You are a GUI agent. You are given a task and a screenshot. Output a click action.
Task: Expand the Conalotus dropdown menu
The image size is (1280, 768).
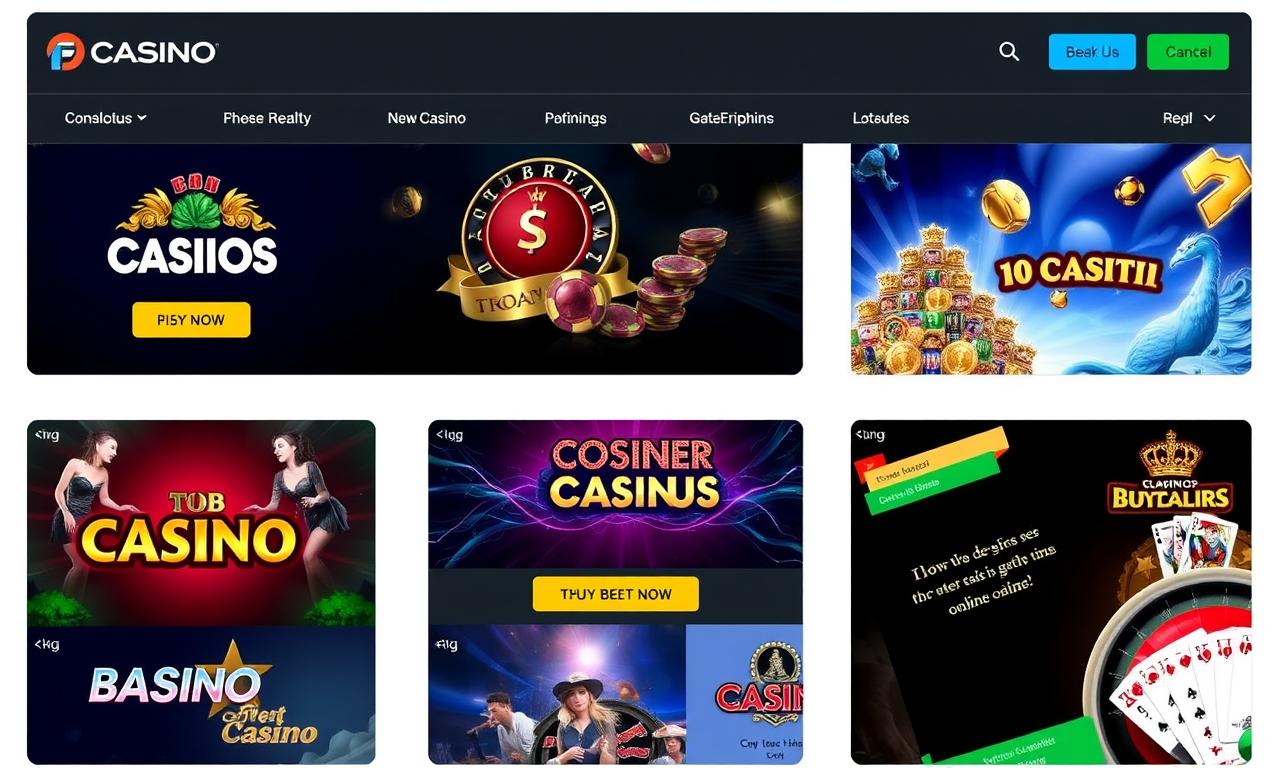(x=106, y=118)
